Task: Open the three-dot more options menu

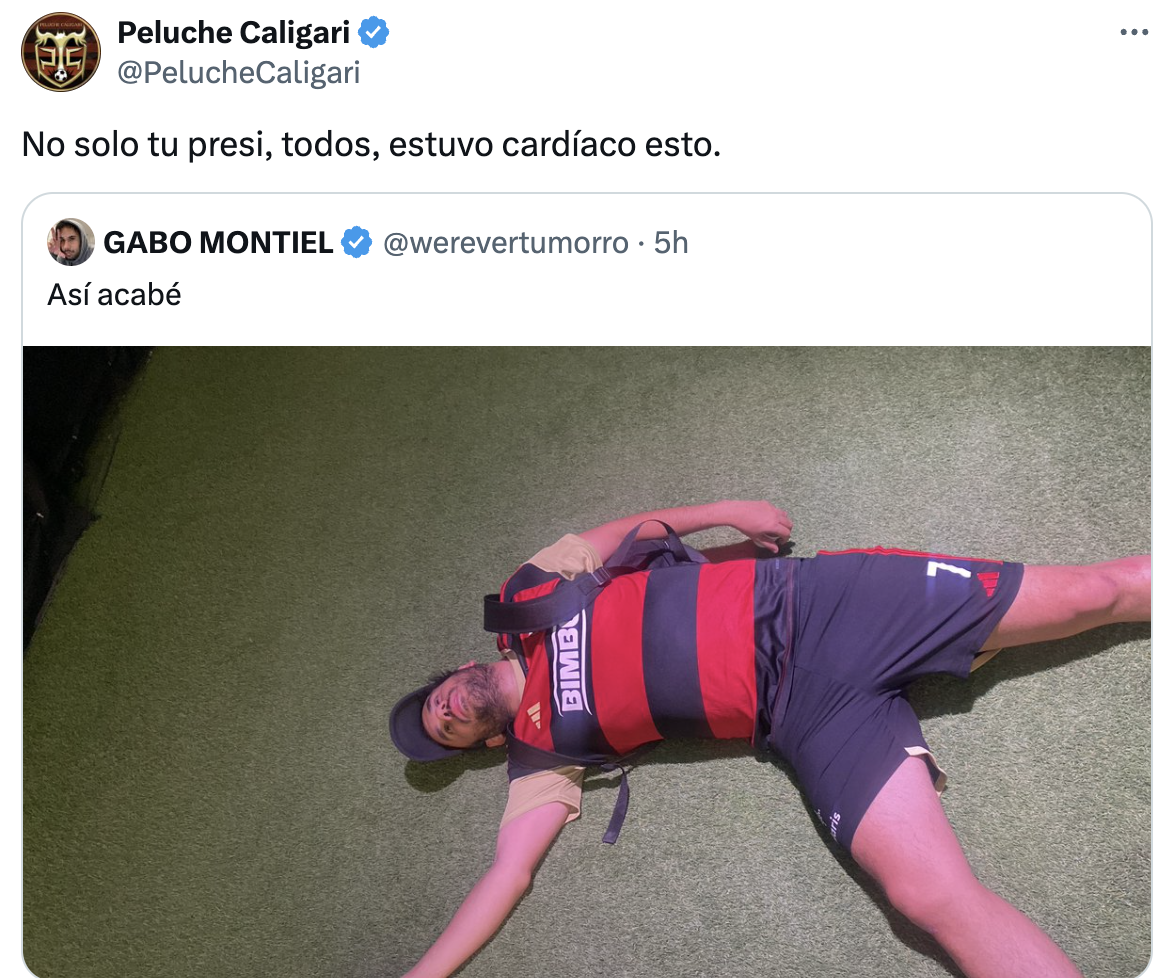Action: pyautogui.click(x=1134, y=32)
